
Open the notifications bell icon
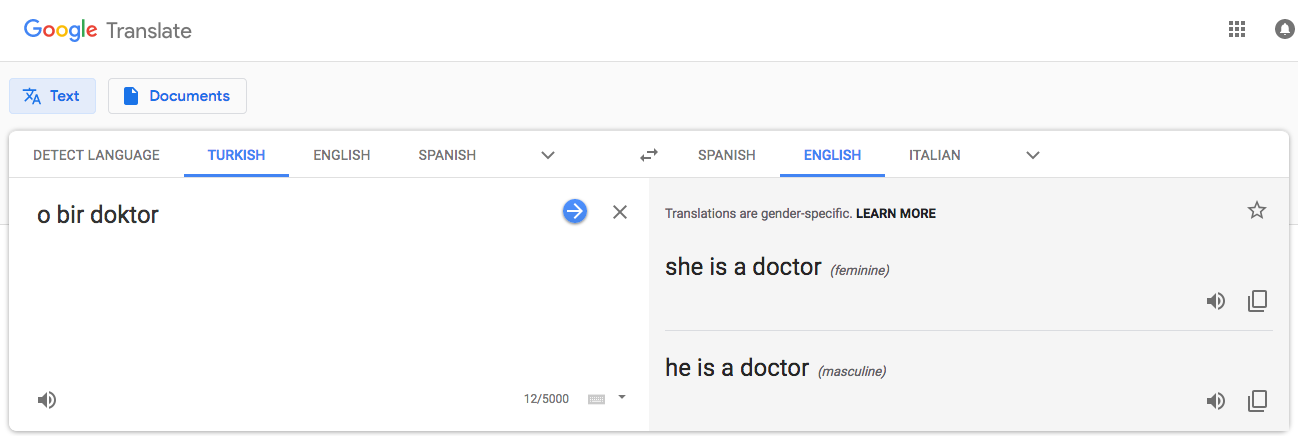(1285, 29)
